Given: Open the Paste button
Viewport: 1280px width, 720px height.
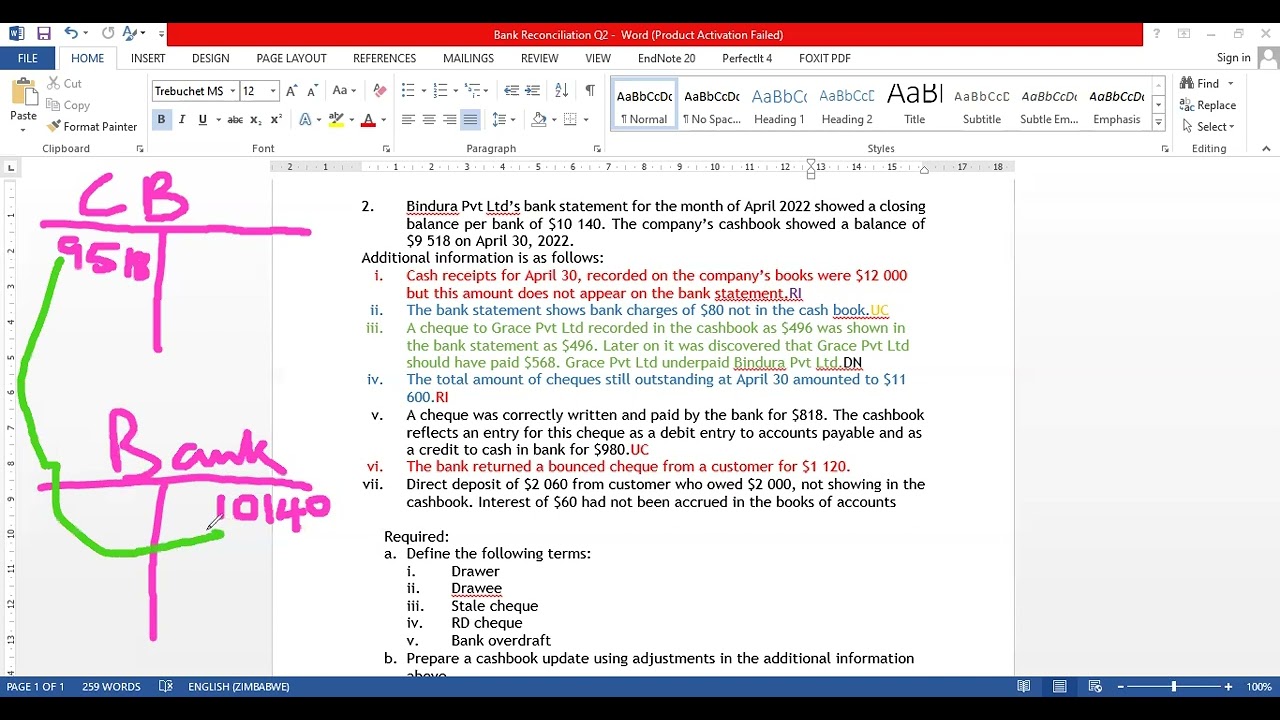Looking at the screenshot, I should tap(23, 104).
